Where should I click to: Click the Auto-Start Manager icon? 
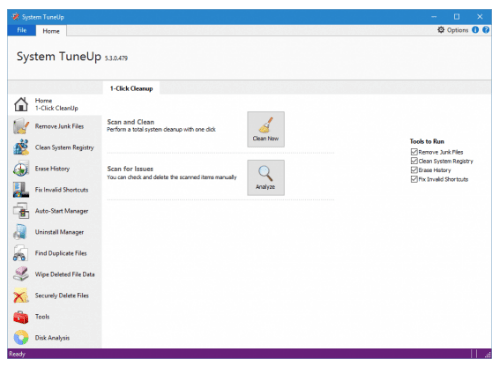click(x=21, y=211)
